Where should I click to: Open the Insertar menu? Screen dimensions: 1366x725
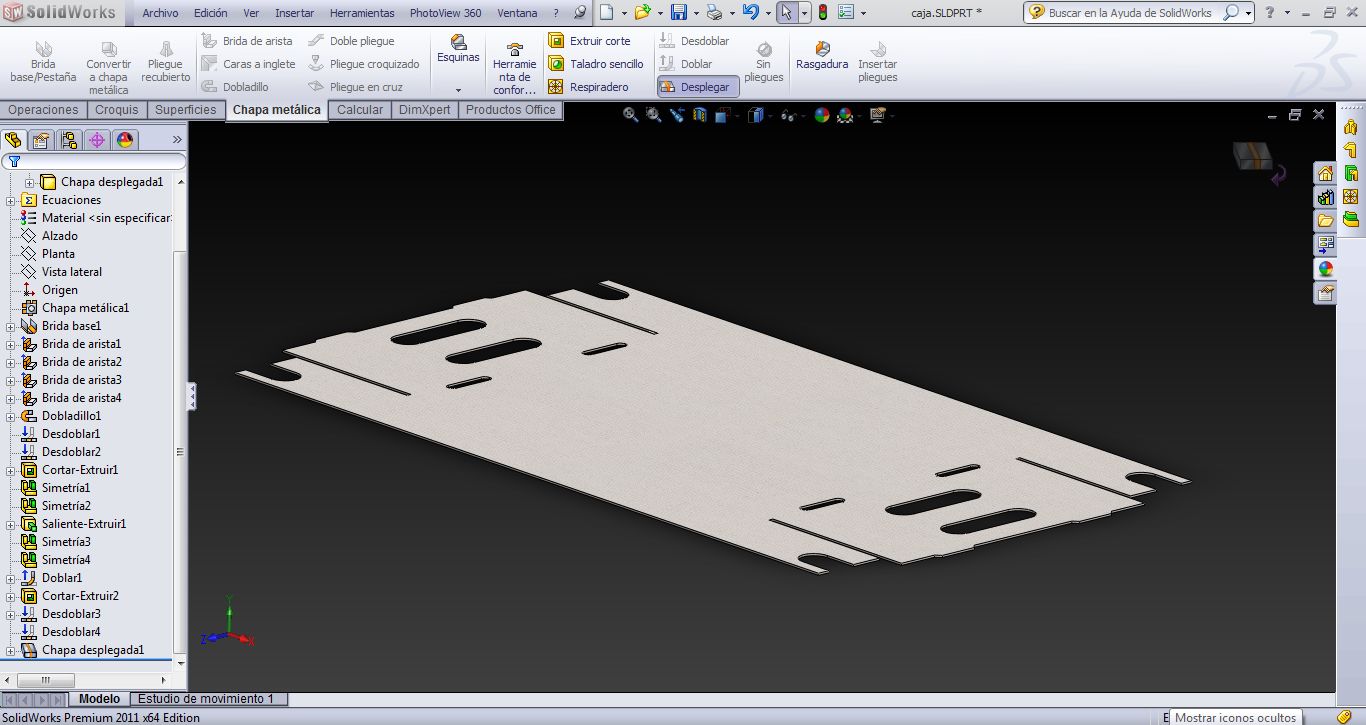coord(294,13)
